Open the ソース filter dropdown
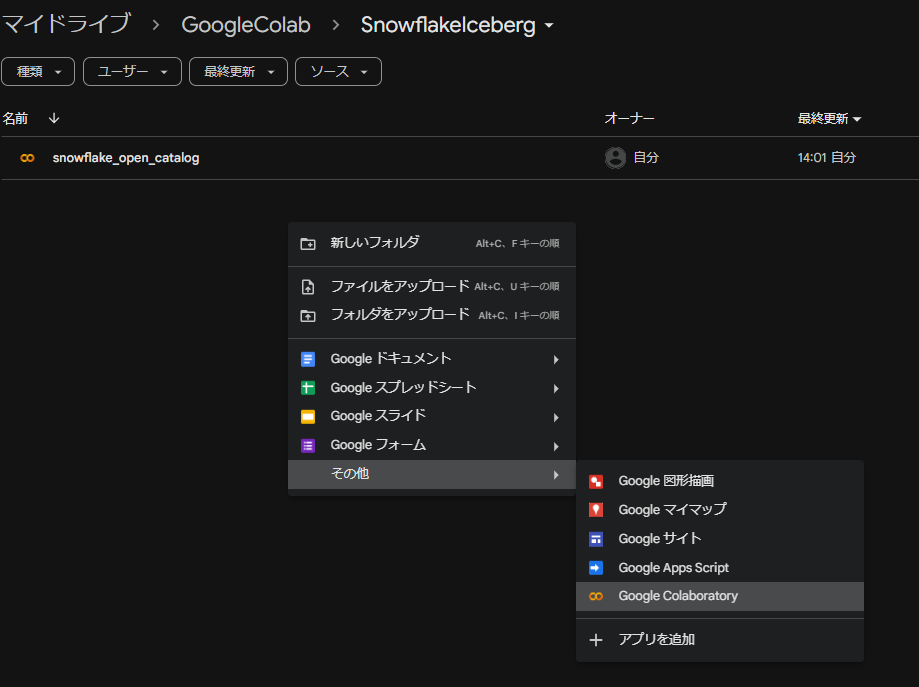 click(338, 72)
